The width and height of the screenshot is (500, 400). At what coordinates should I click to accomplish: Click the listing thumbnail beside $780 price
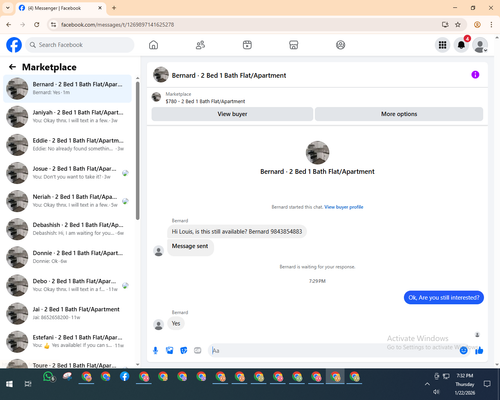156,97
